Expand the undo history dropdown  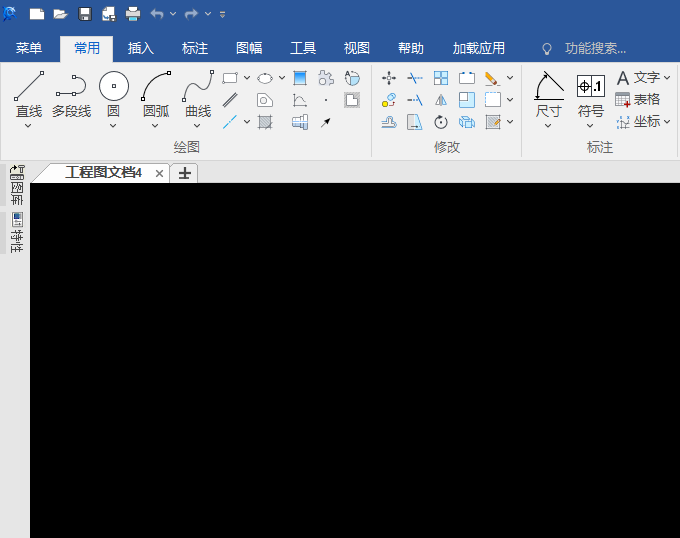tap(173, 14)
